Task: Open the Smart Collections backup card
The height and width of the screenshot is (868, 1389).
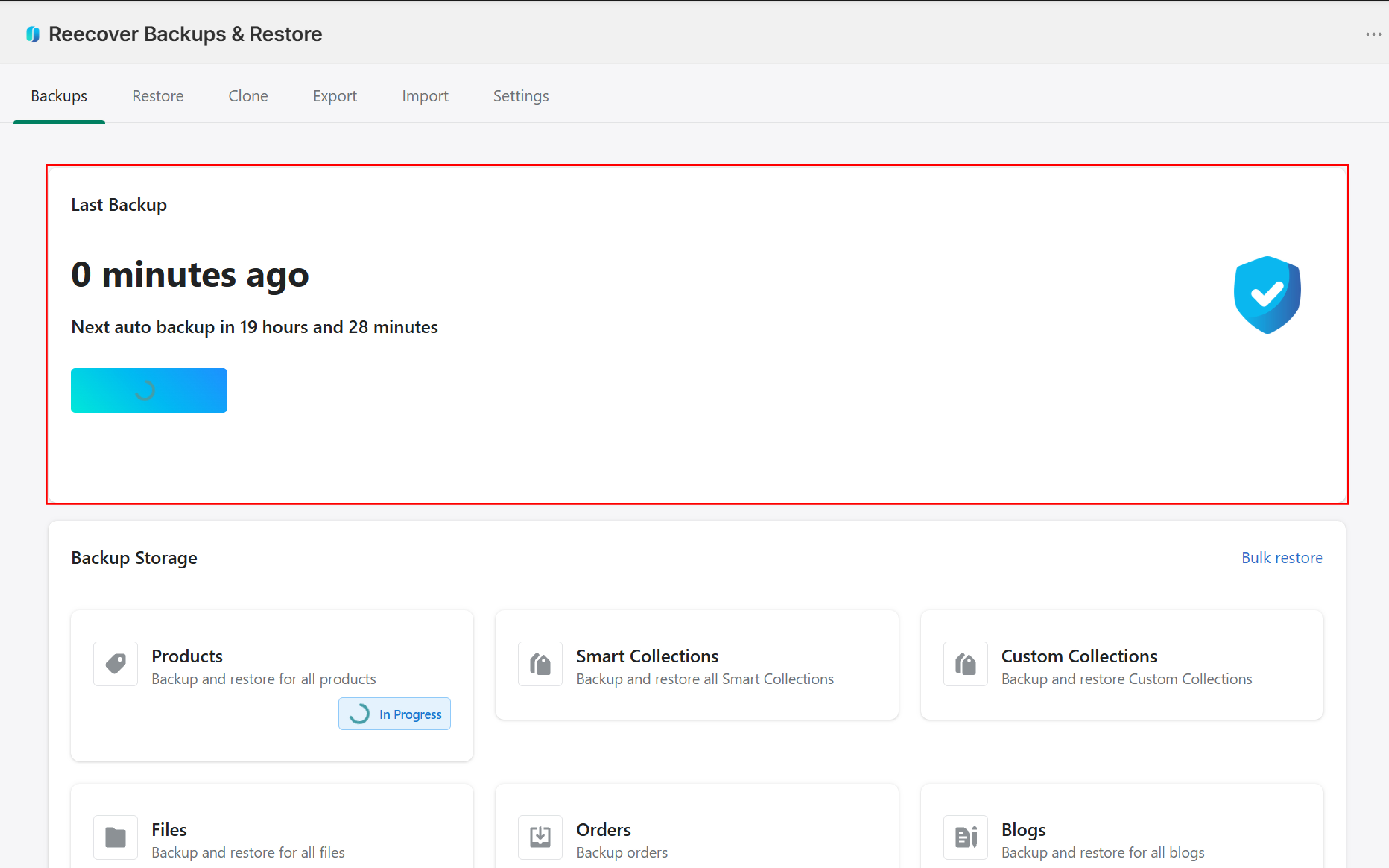Action: click(697, 665)
